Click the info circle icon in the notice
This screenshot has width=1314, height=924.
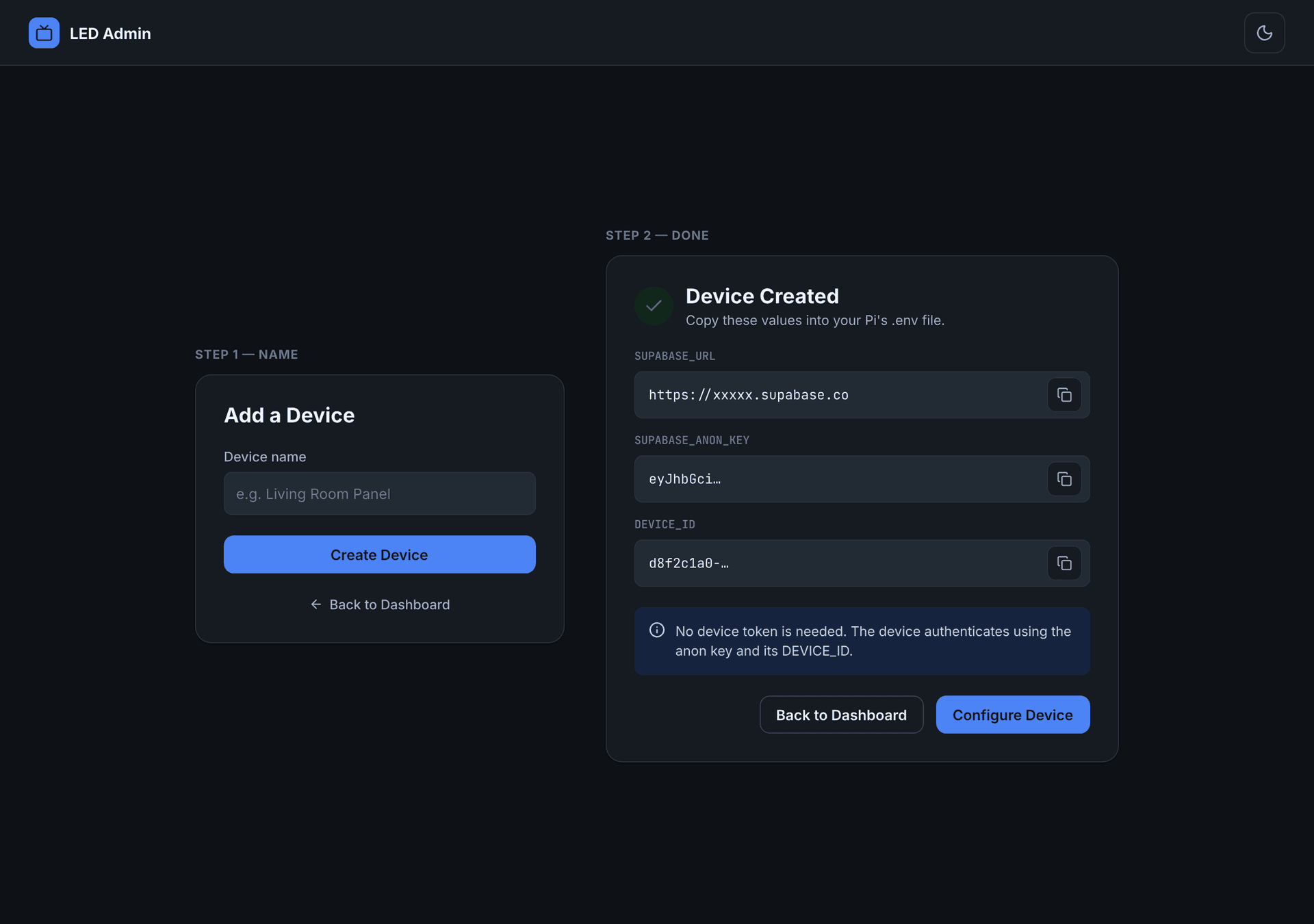[657, 630]
